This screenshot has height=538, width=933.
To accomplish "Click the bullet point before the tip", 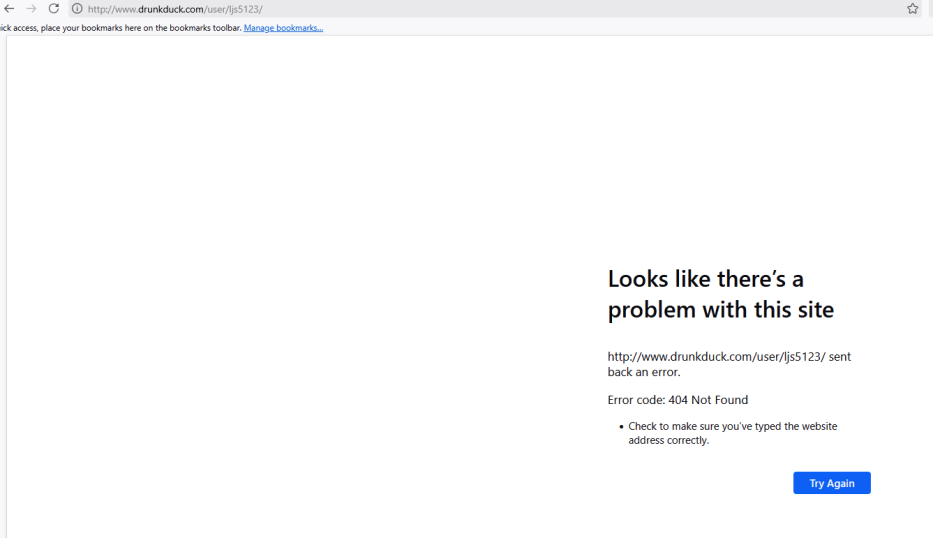I will tap(621, 427).
